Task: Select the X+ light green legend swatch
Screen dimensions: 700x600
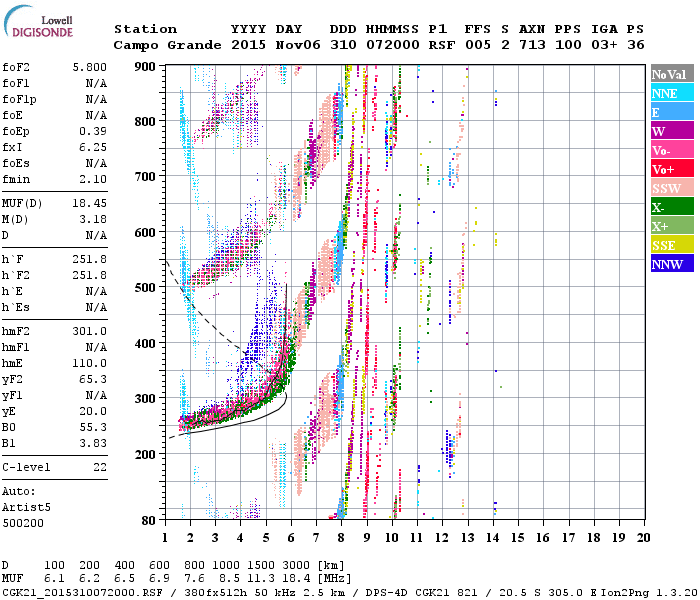Action: [672, 226]
